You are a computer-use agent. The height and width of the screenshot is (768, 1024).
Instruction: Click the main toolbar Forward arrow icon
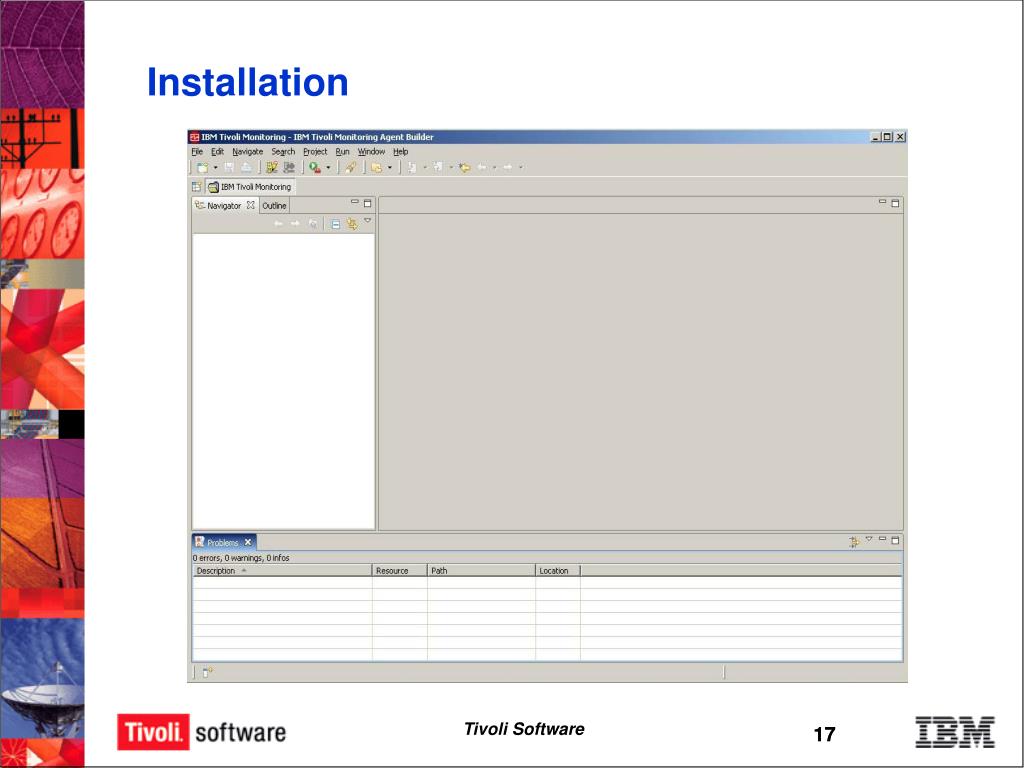coord(507,168)
